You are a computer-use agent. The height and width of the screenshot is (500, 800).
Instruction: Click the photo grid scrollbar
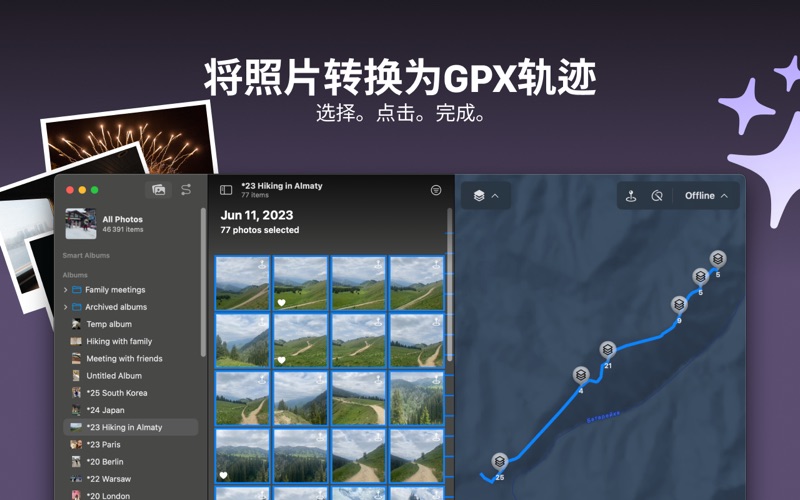tap(449, 285)
